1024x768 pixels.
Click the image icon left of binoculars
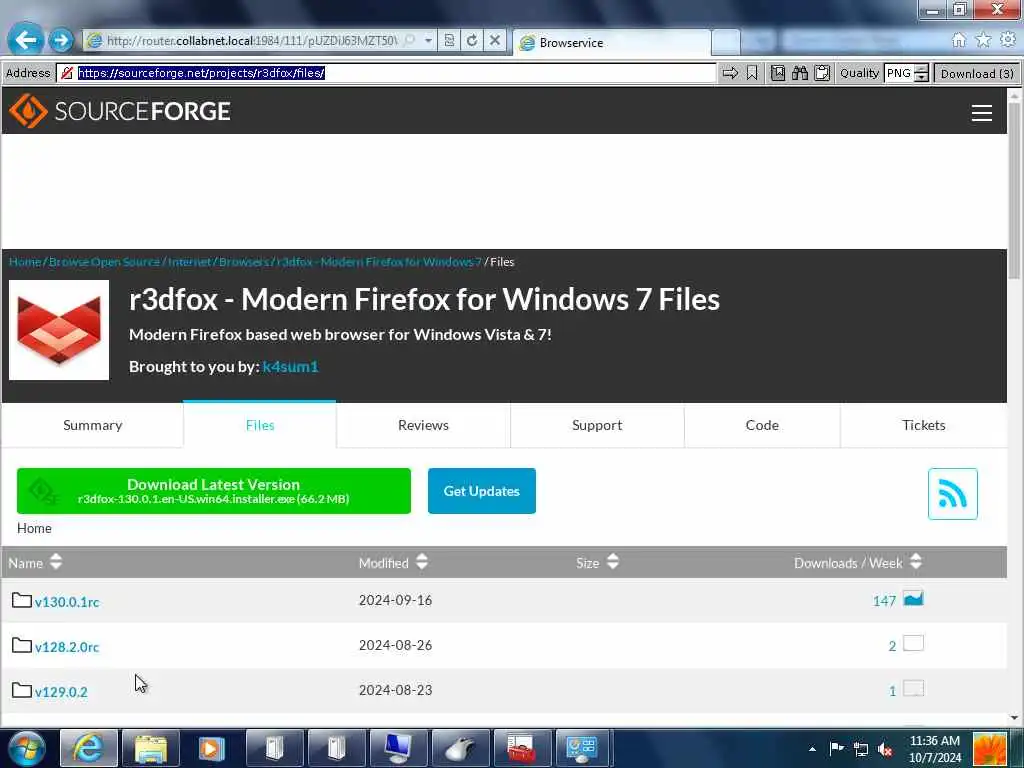[777, 73]
